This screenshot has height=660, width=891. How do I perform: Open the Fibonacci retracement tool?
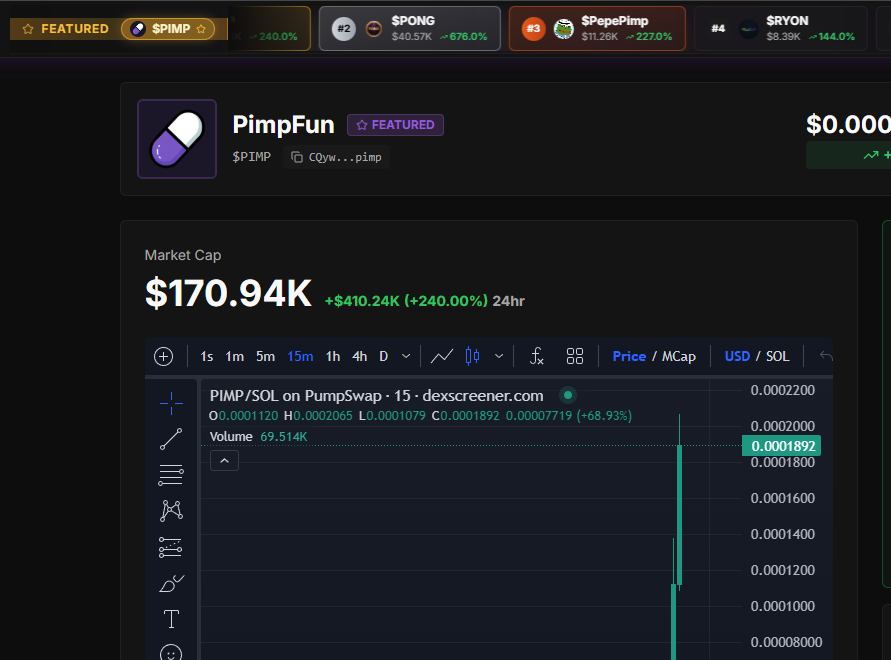pyautogui.click(x=171, y=475)
